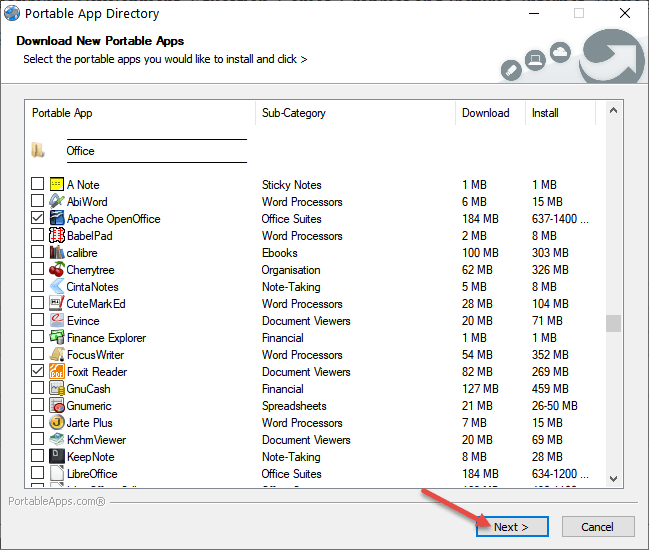Viewport: 649px width, 550px height.
Task: Enable the BabelPad checkbox
Action: (38, 234)
